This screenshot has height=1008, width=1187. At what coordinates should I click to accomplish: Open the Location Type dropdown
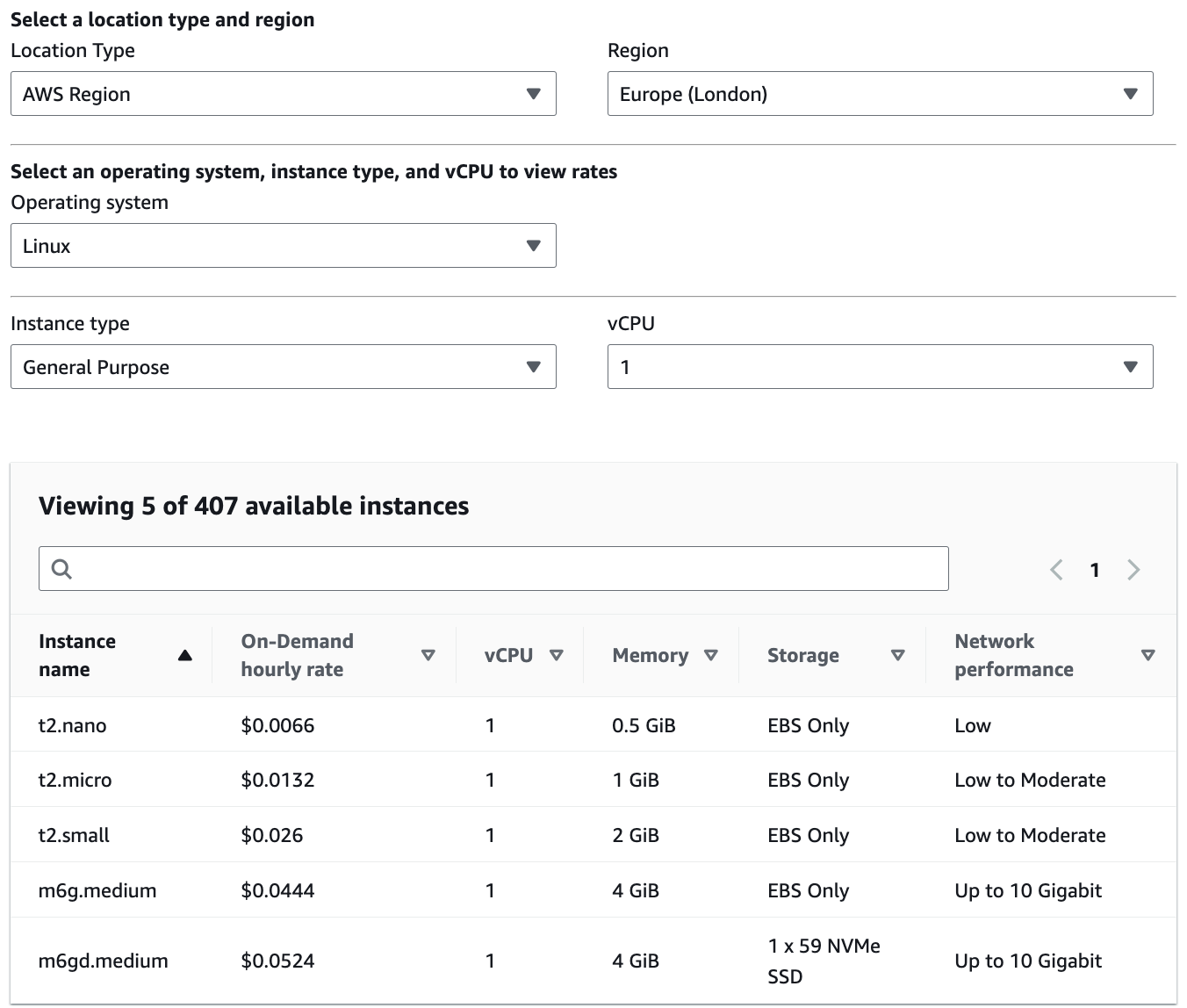[283, 93]
